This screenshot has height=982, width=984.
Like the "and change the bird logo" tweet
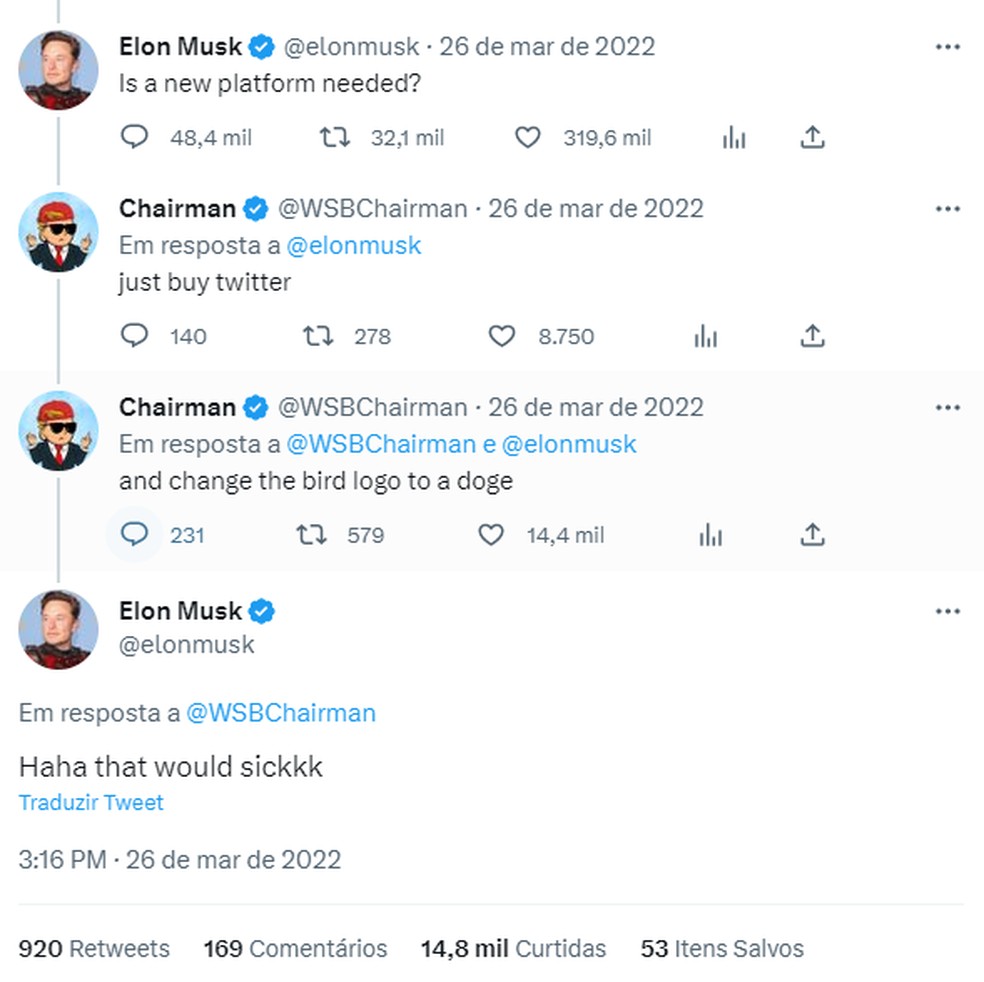(491, 535)
